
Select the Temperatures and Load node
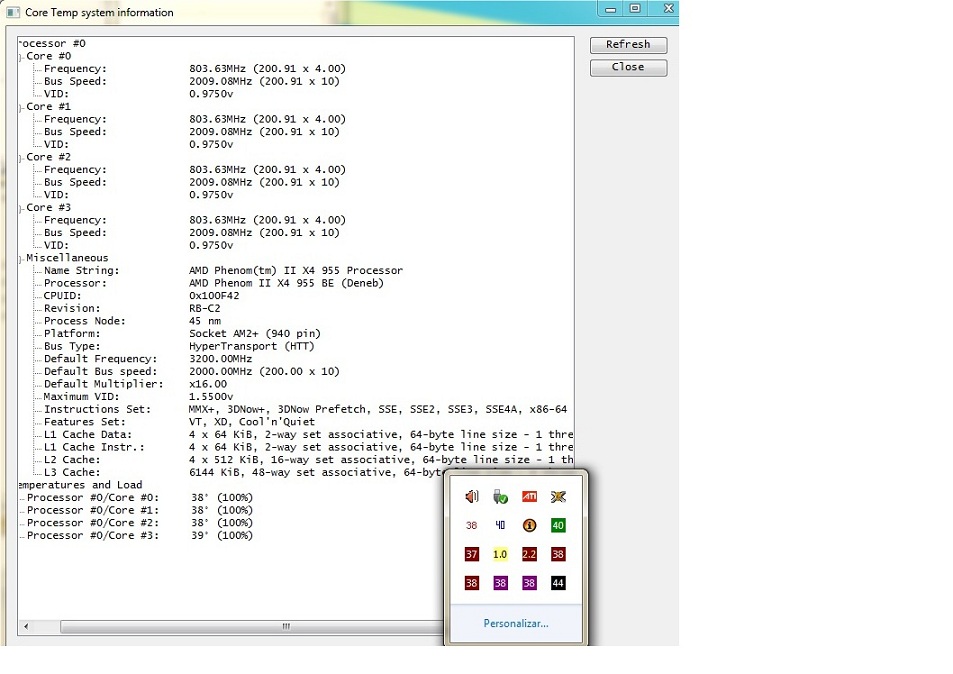[x=80, y=485]
